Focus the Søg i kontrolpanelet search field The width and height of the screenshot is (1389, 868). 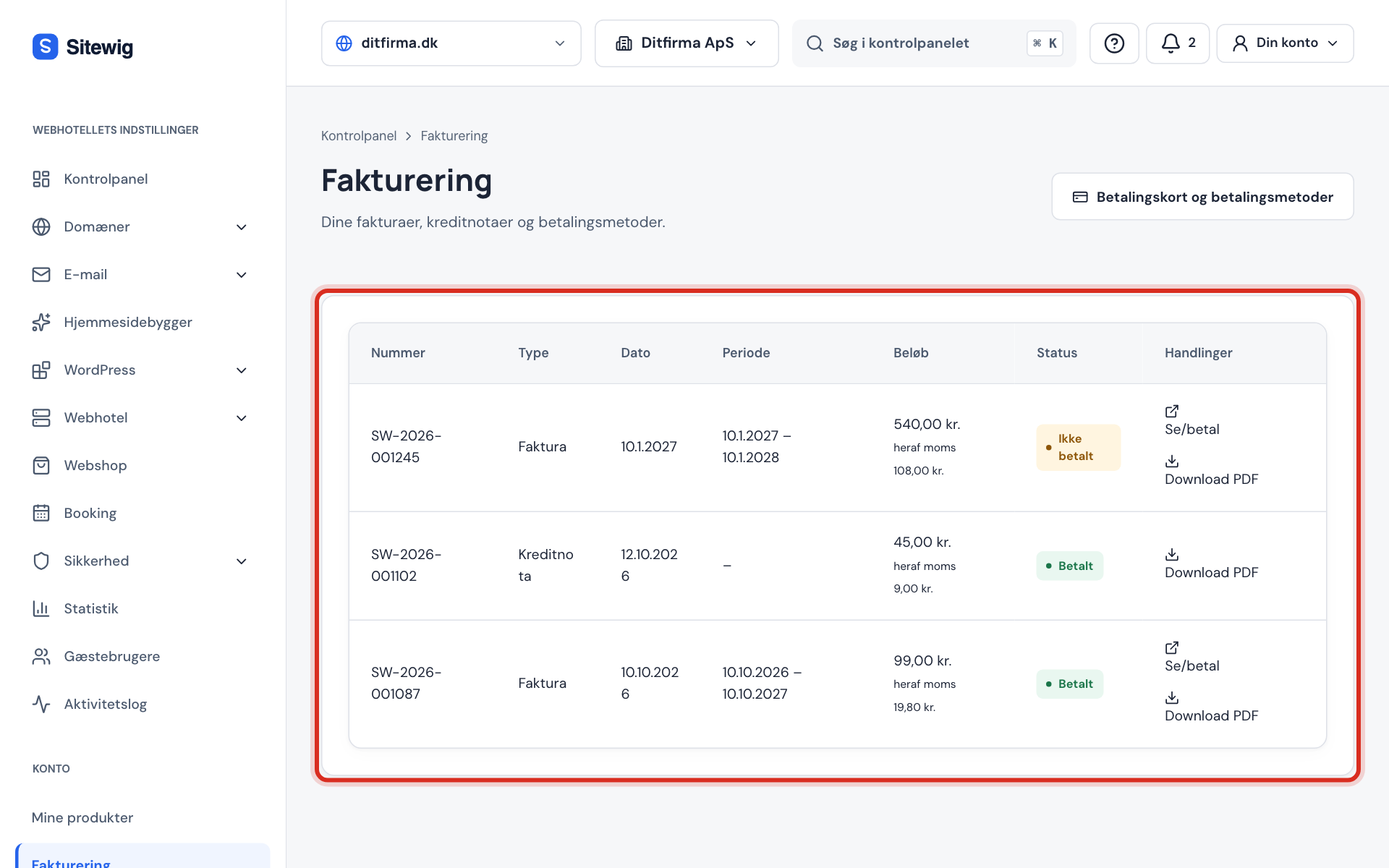pos(933,43)
